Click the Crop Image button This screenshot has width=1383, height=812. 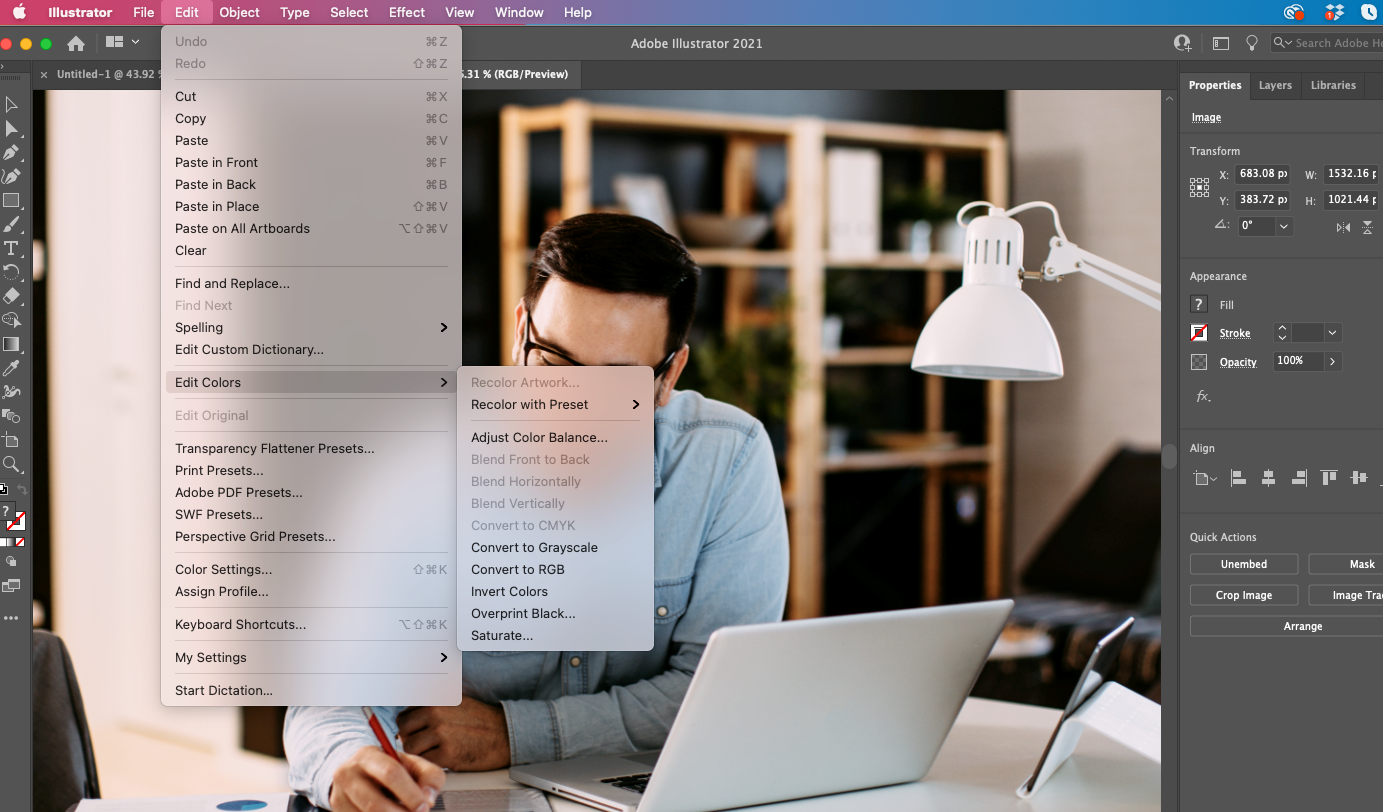[x=1243, y=595]
